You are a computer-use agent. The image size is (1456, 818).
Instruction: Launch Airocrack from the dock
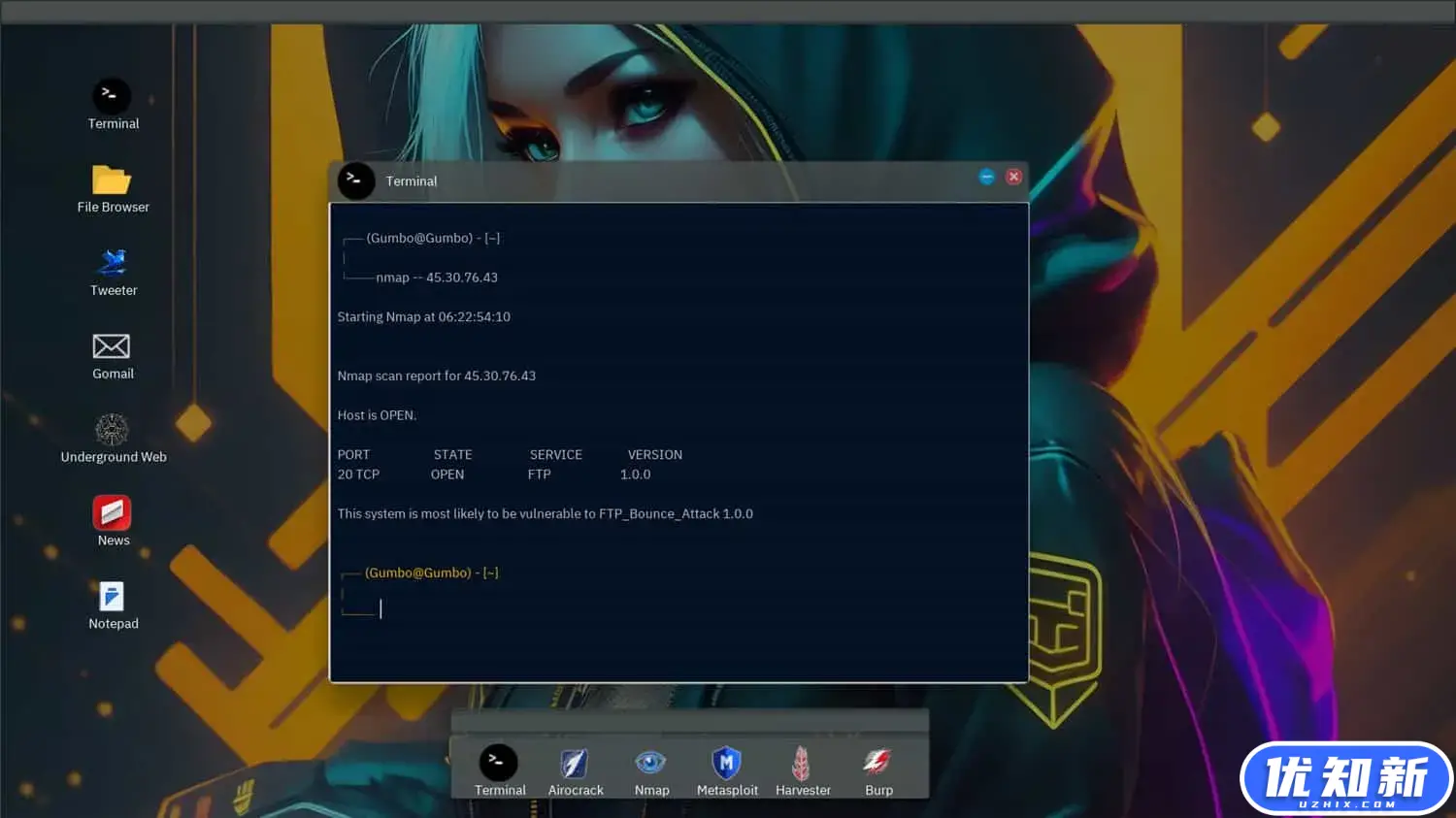tap(575, 764)
